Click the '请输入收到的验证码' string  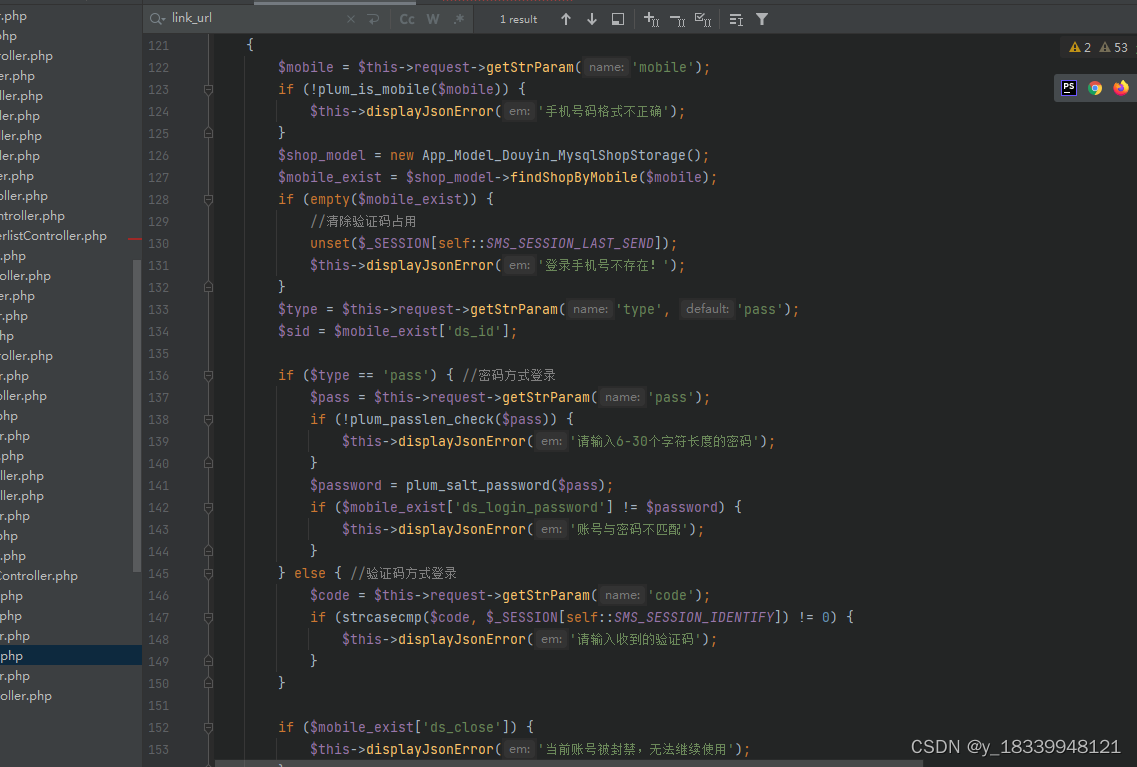pyautogui.click(x=637, y=639)
